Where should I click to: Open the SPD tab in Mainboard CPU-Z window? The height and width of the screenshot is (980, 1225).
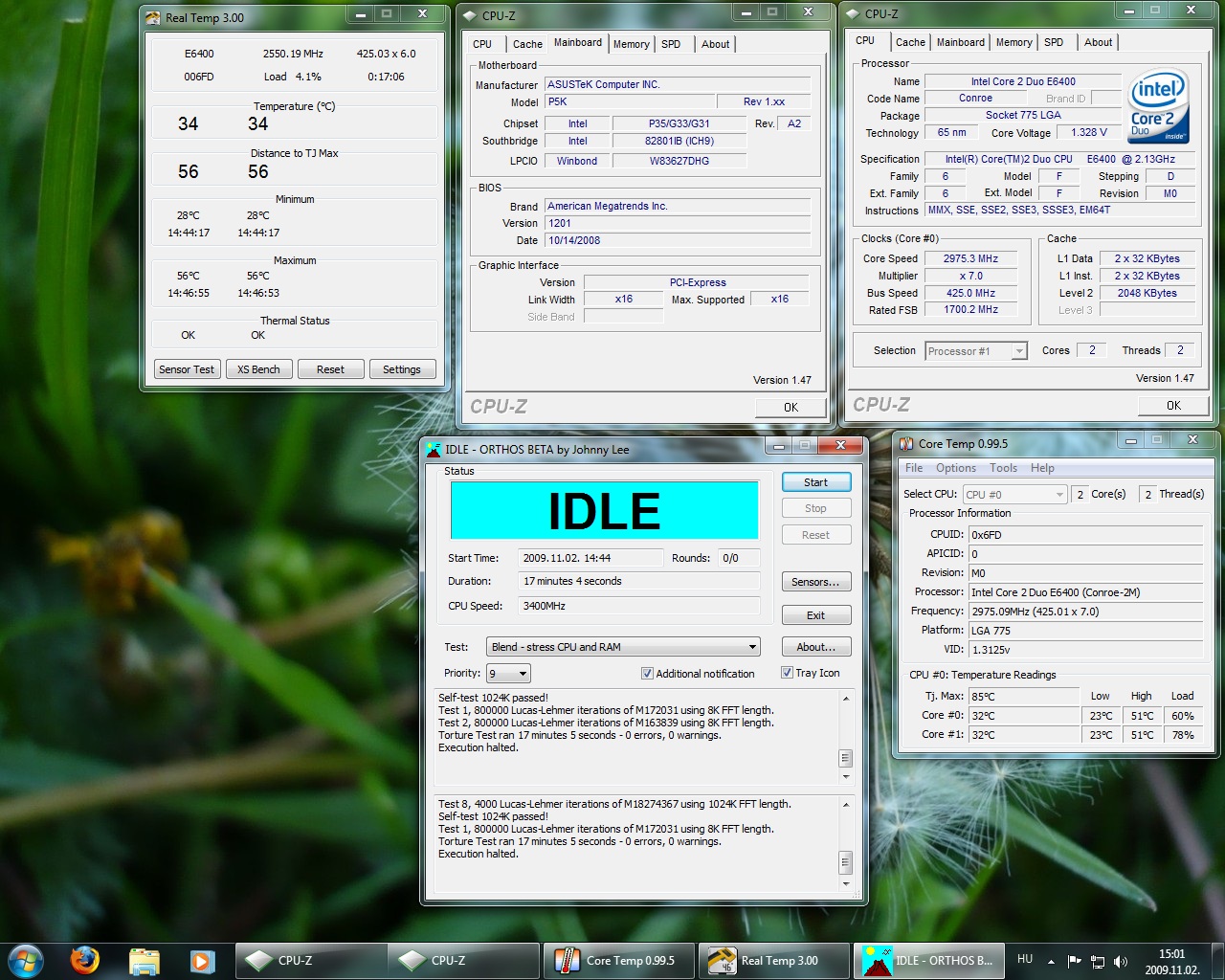[x=671, y=44]
